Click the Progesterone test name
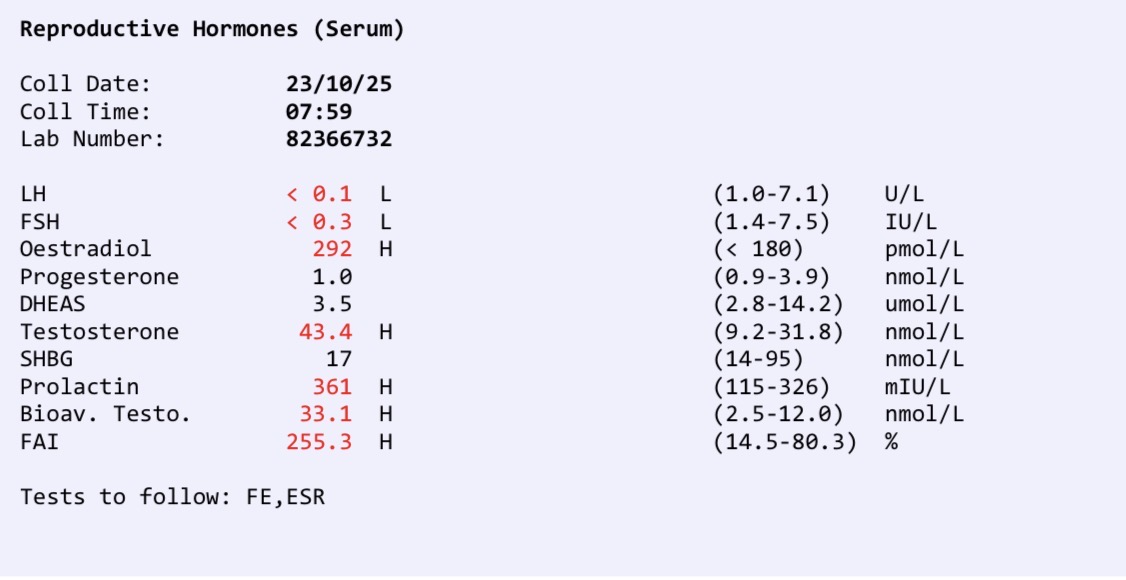Image resolution: width=1126 pixels, height=580 pixels. 99,277
